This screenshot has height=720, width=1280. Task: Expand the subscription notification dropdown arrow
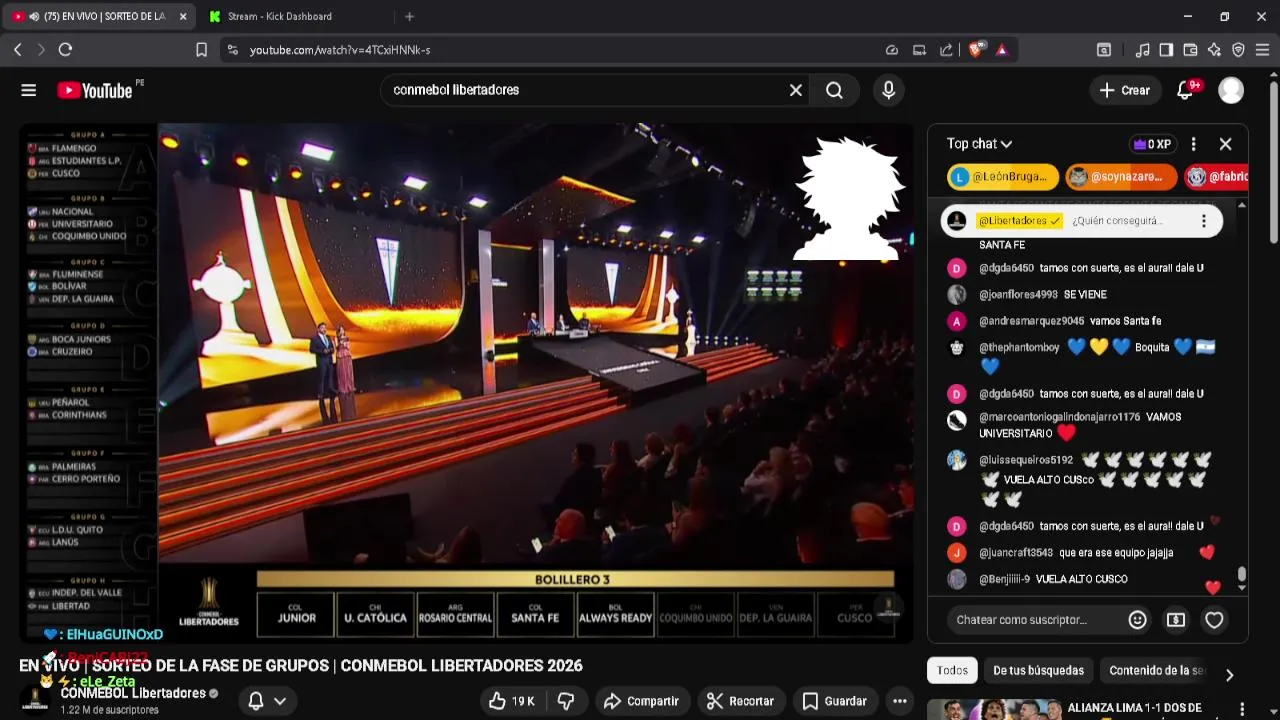[x=280, y=701]
